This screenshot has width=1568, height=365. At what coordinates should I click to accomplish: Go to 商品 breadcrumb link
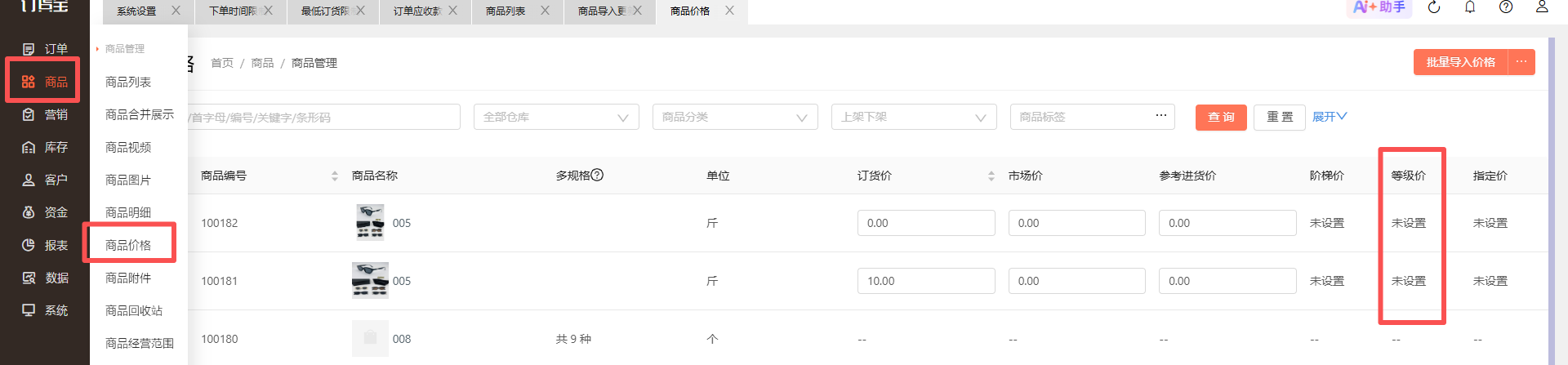point(262,63)
